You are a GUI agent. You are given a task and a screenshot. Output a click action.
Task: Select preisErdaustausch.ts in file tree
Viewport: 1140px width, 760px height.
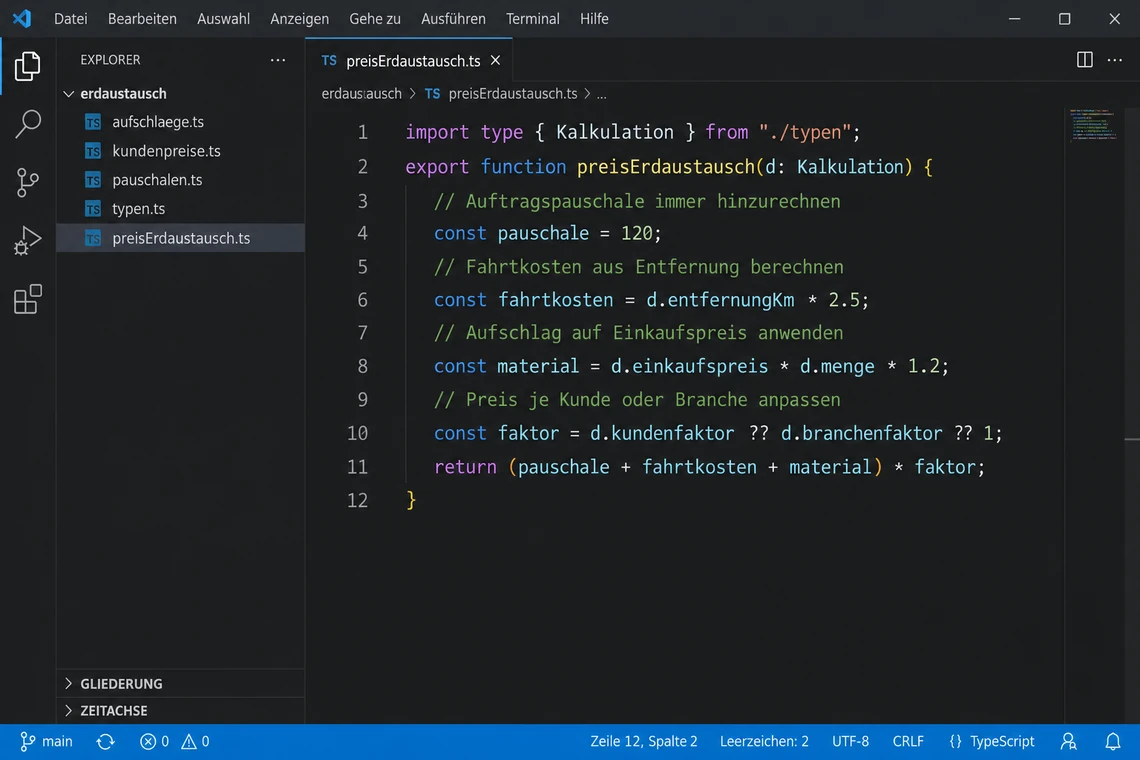pyautogui.click(x=180, y=238)
